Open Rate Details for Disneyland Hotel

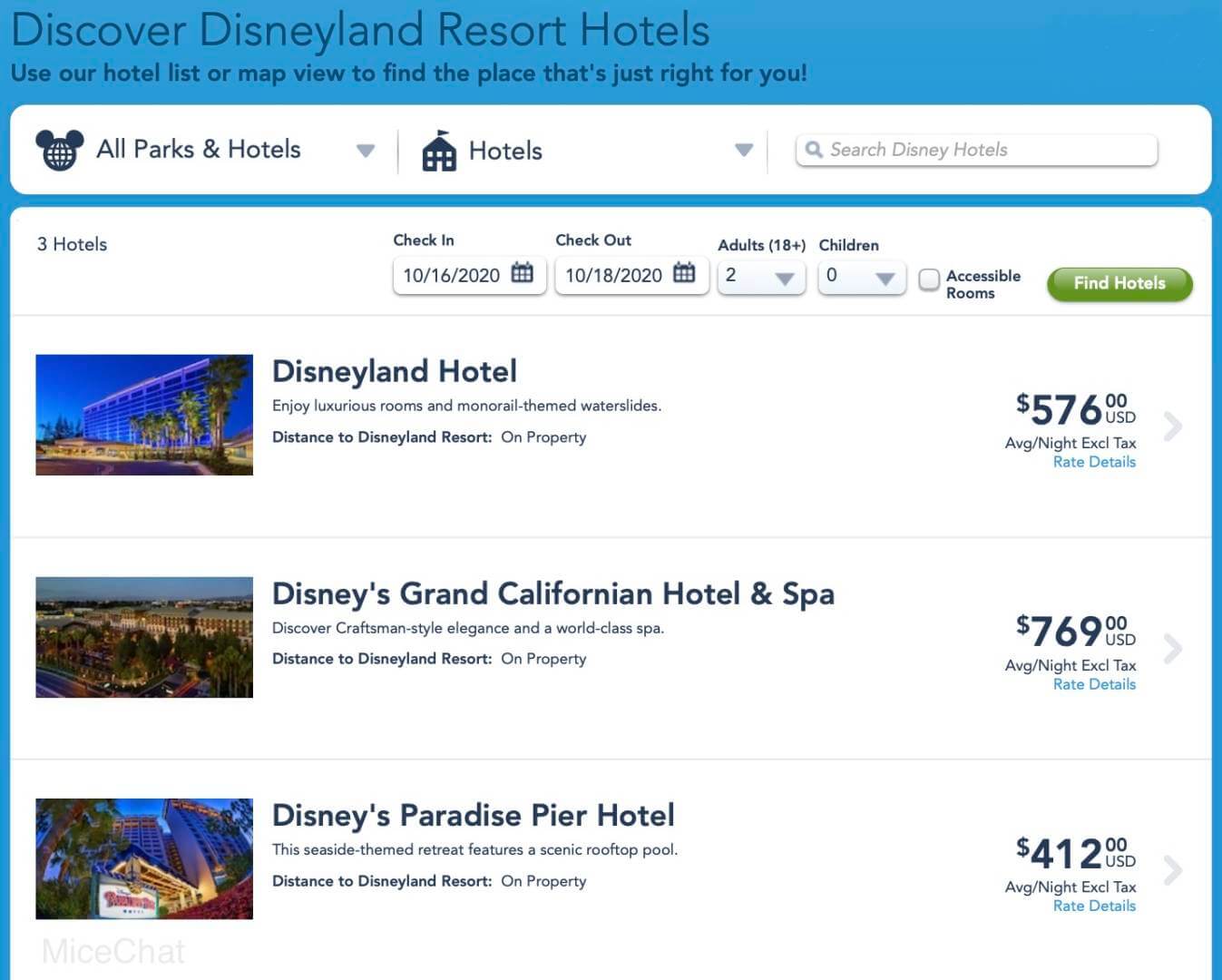tap(1094, 462)
